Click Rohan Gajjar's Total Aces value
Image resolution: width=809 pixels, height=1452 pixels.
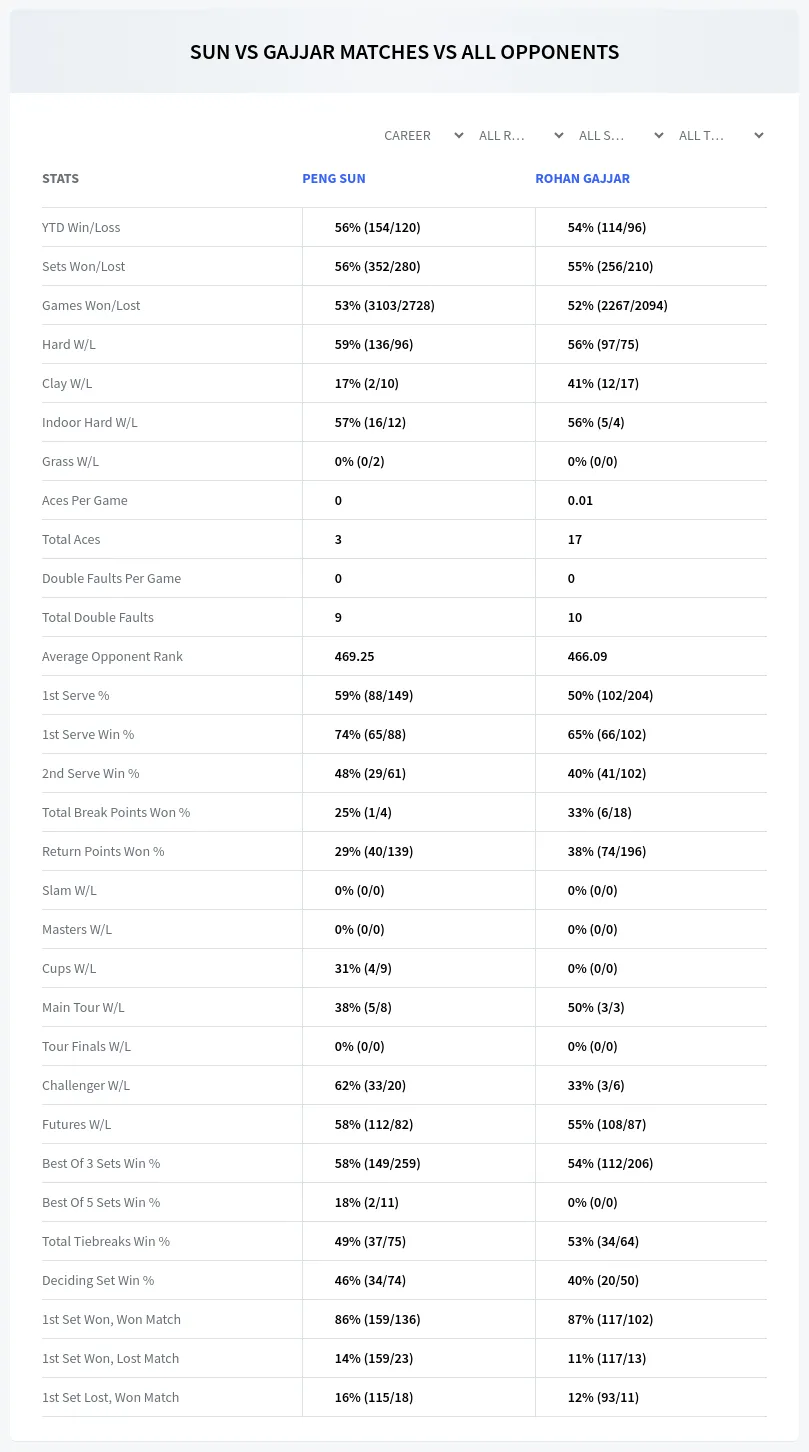pyautogui.click(x=575, y=539)
